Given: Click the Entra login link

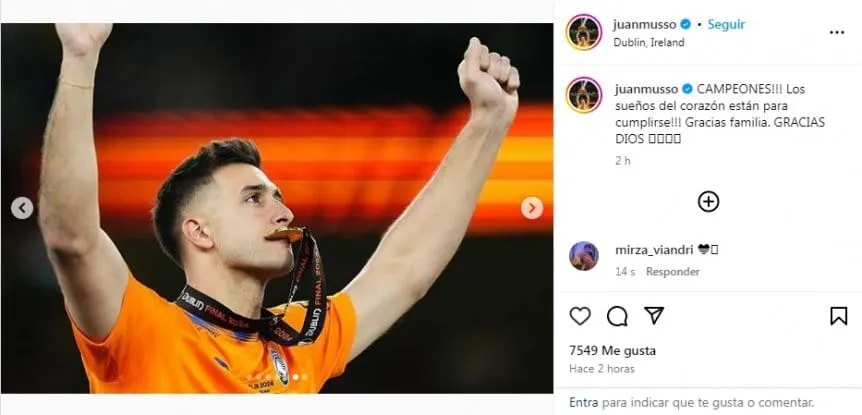Looking at the screenshot, I should pyautogui.click(x=584, y=402).
